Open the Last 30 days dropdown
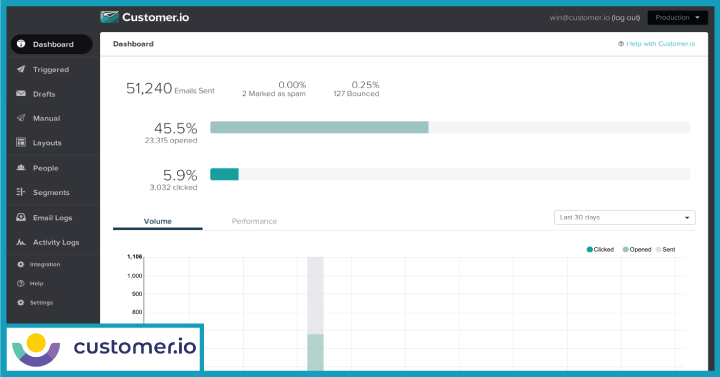This screenshot has height=377, width=720. coord(624,217)
